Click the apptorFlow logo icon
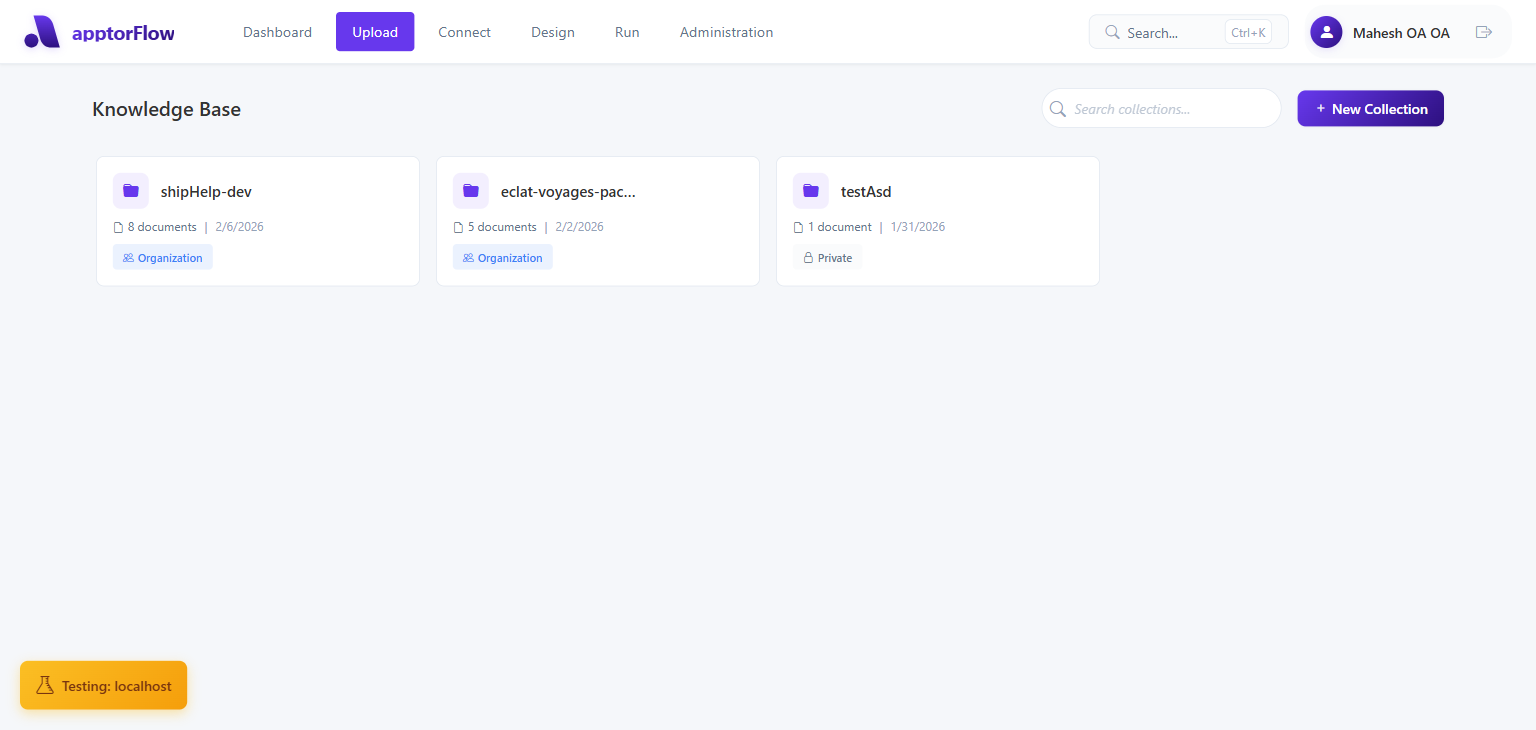 click(x=41, y=31)
